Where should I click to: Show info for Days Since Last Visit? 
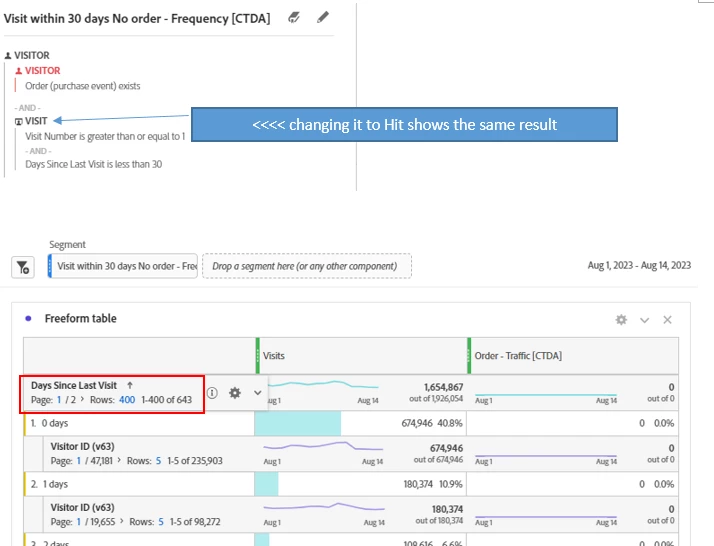212,393
